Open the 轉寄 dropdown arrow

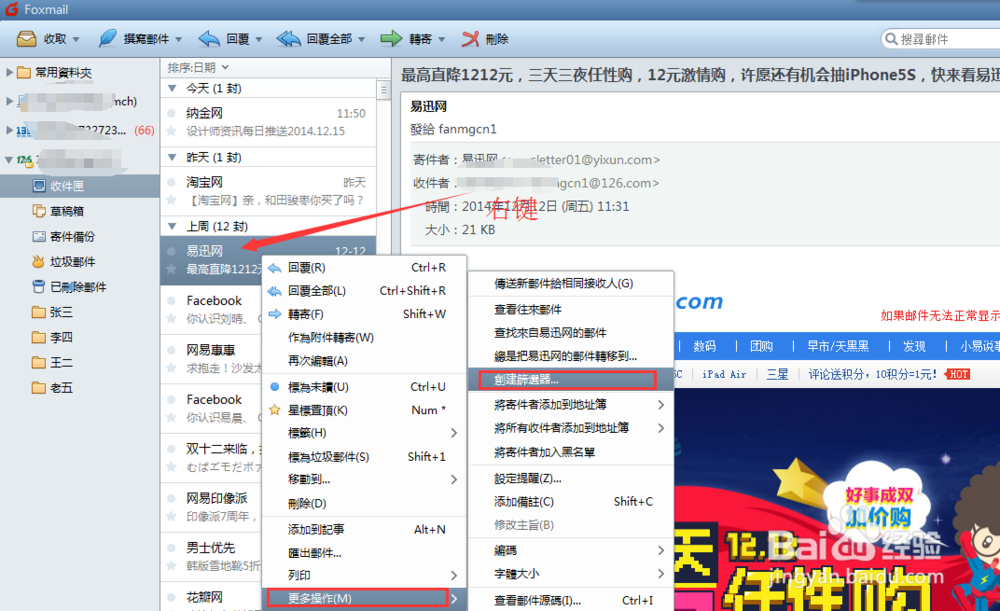coord(441,40)
